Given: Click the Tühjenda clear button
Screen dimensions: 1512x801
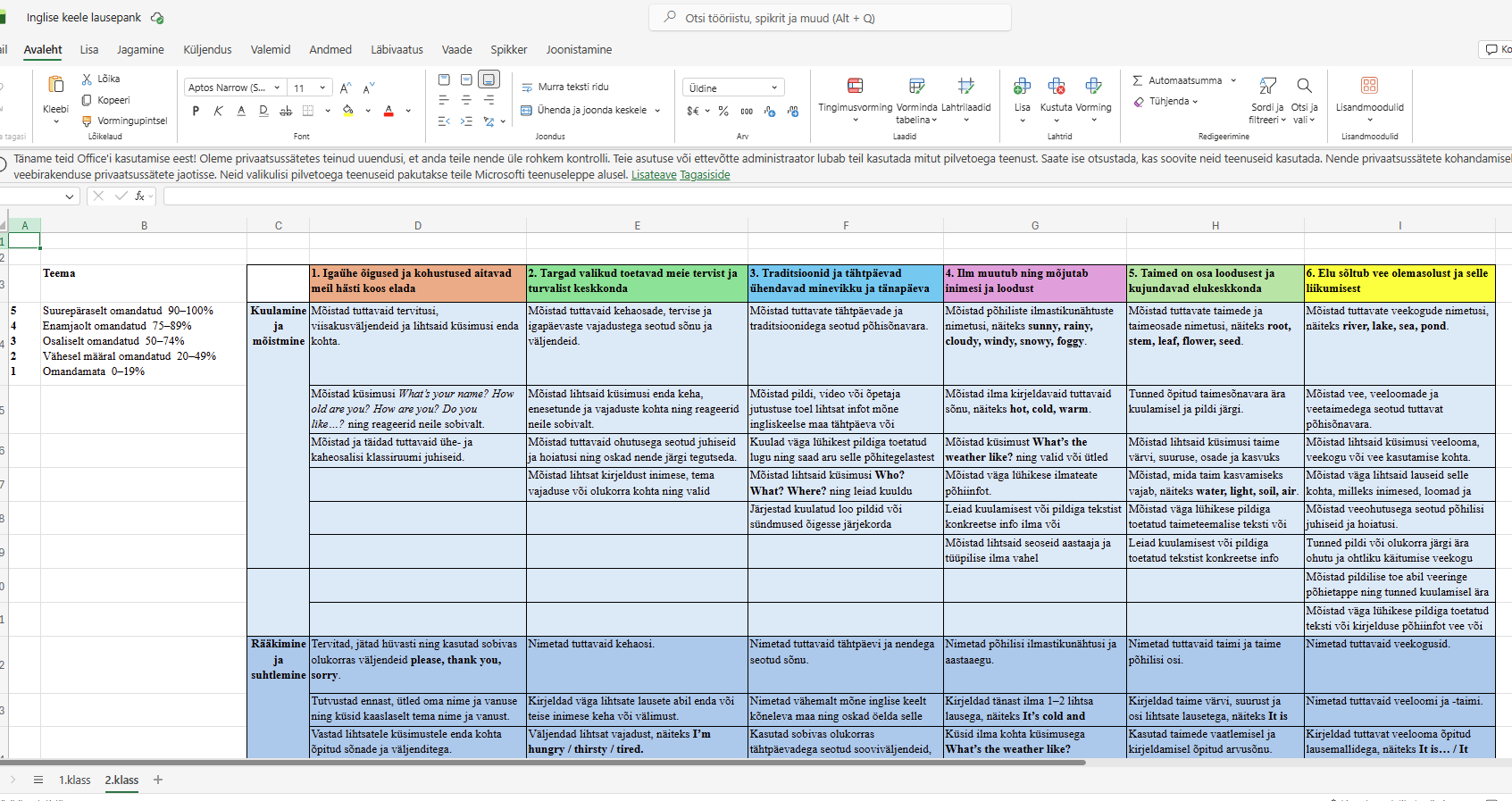Looking at the screenshot, I should [1166, 102].
